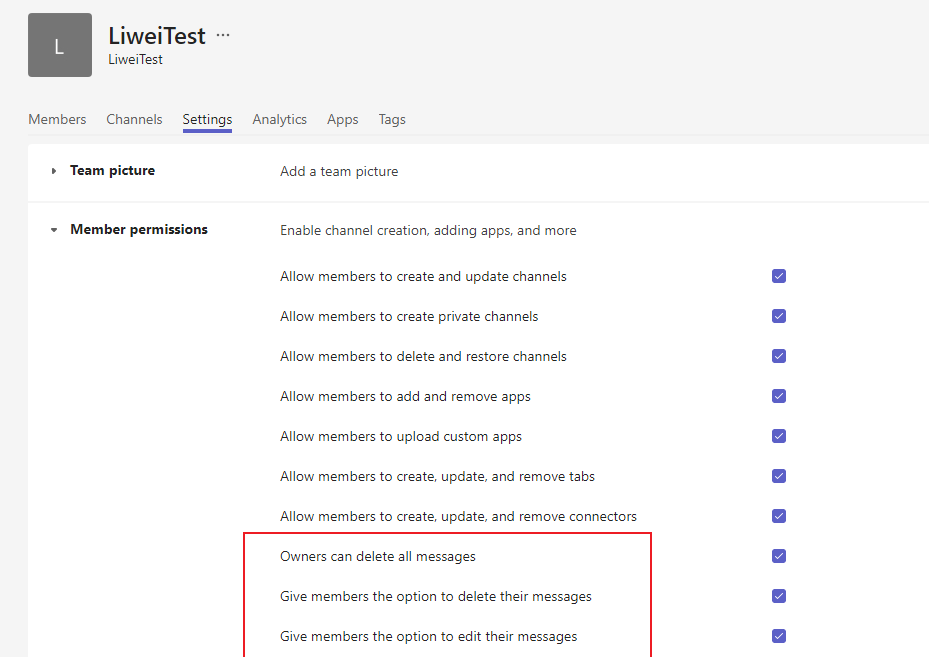Click Allow members to add and remove apps label
Screen dimensions: 929x657
pos(405,396)
